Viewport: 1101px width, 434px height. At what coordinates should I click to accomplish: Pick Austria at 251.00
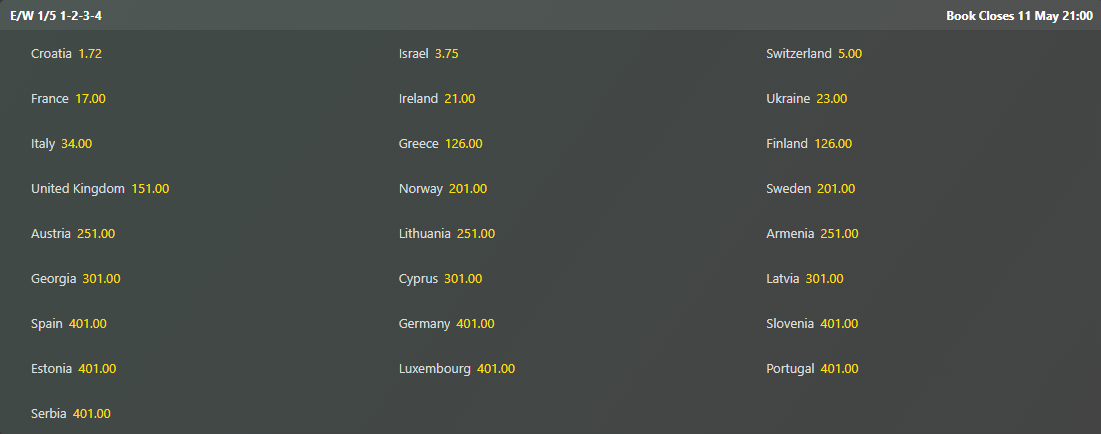(73, 233)
